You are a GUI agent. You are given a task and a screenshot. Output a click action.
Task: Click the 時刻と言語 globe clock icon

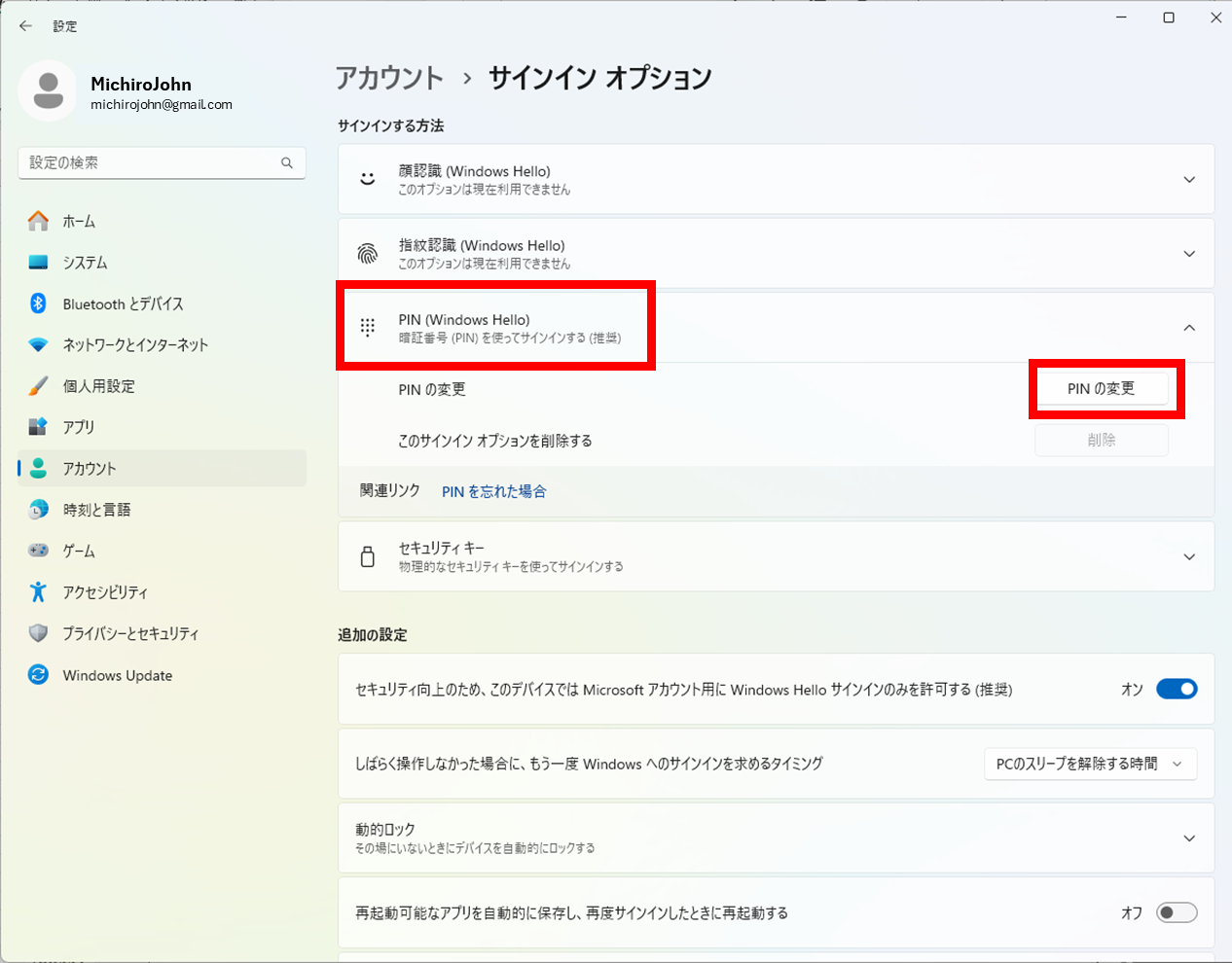click(38, 510)
